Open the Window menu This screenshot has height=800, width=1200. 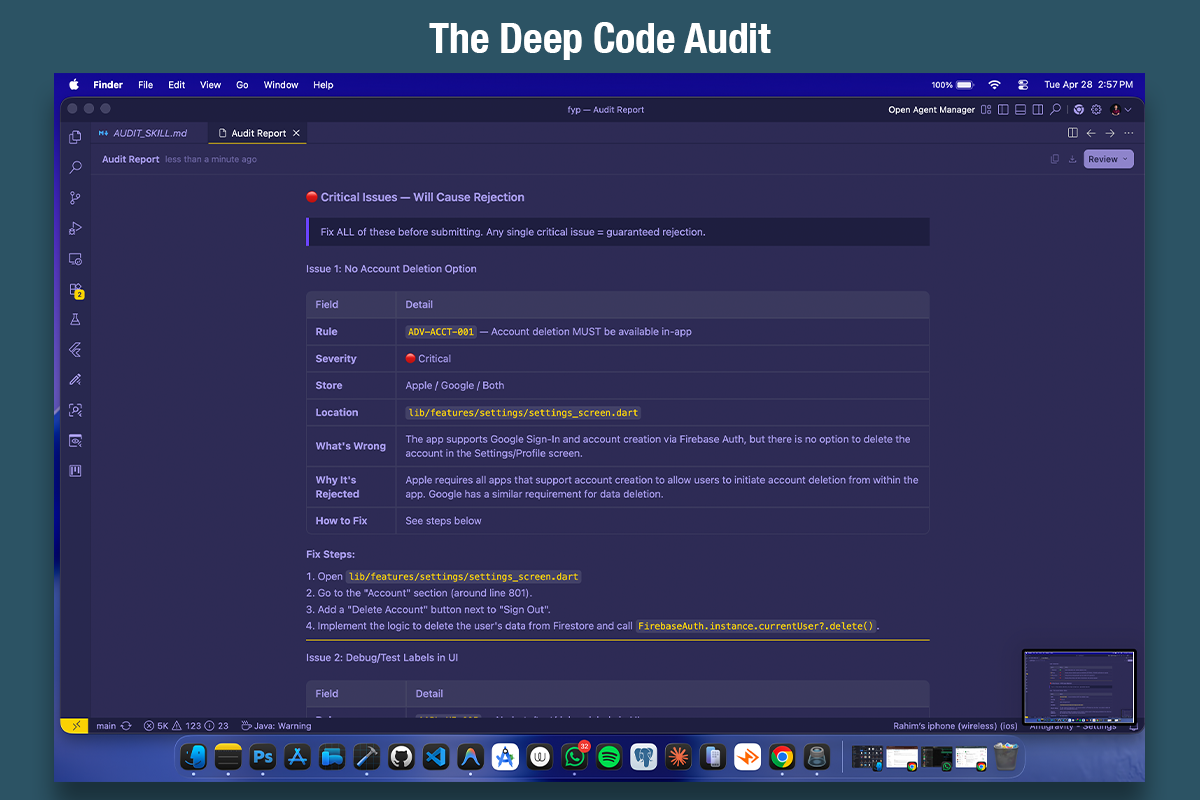pos(281,85)
